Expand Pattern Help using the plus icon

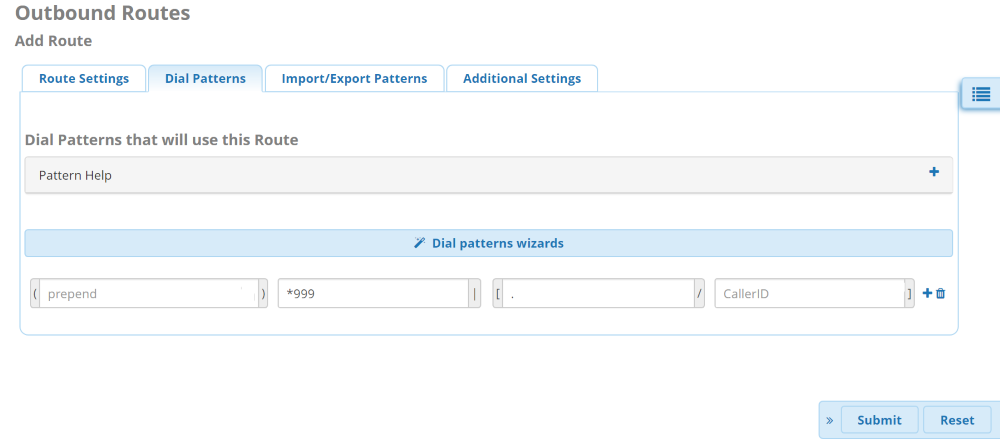point(934,172)
